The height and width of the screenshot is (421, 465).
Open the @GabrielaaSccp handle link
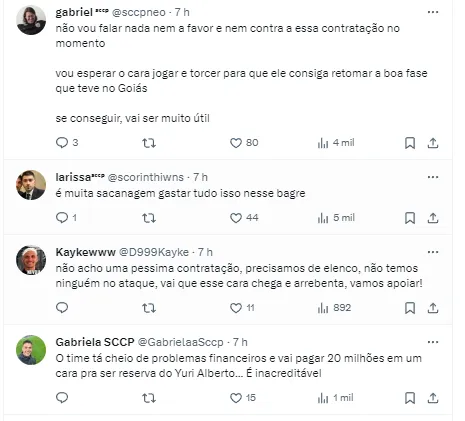(180, 342)
